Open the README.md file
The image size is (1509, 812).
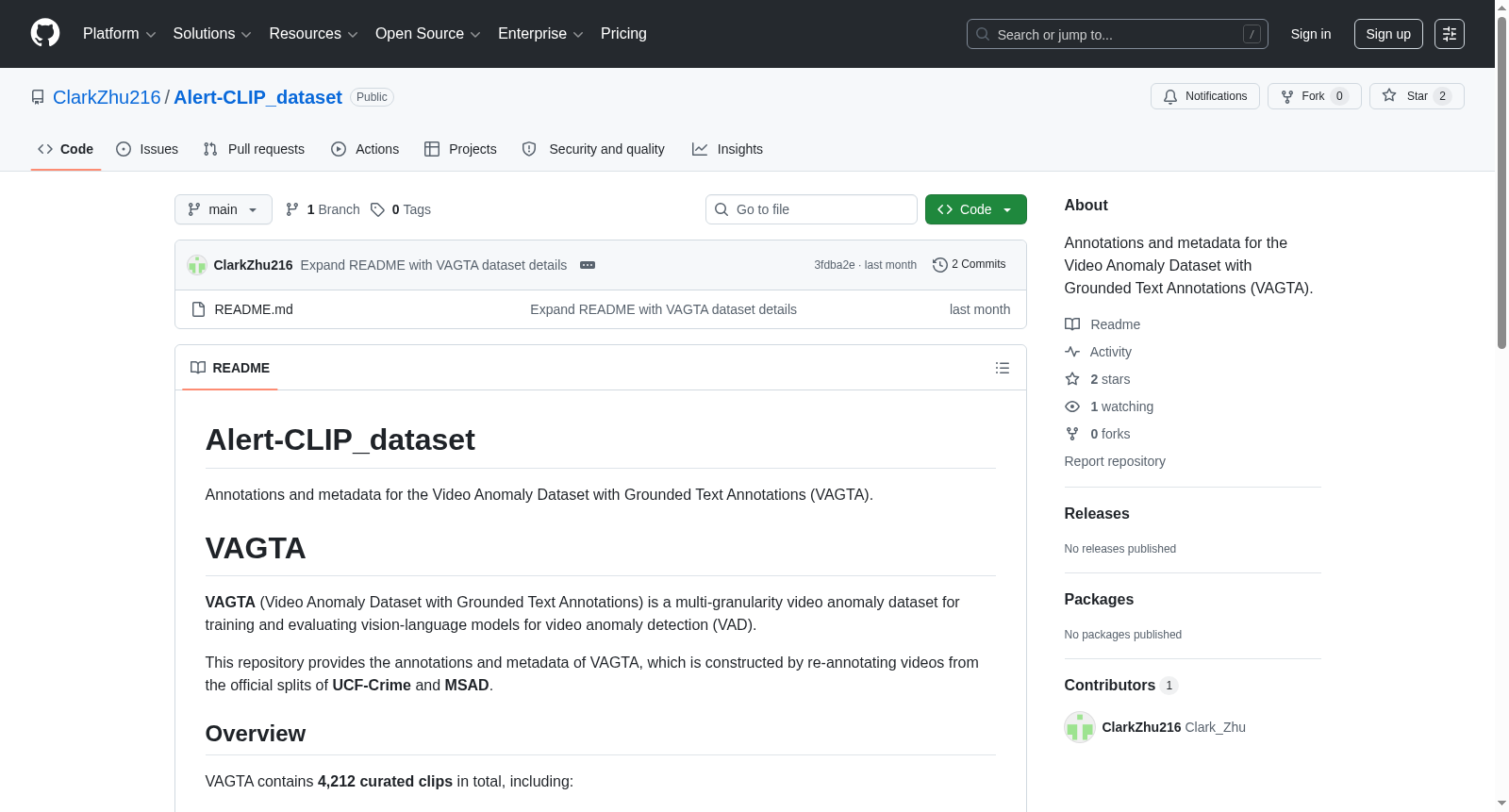[254, 309]
